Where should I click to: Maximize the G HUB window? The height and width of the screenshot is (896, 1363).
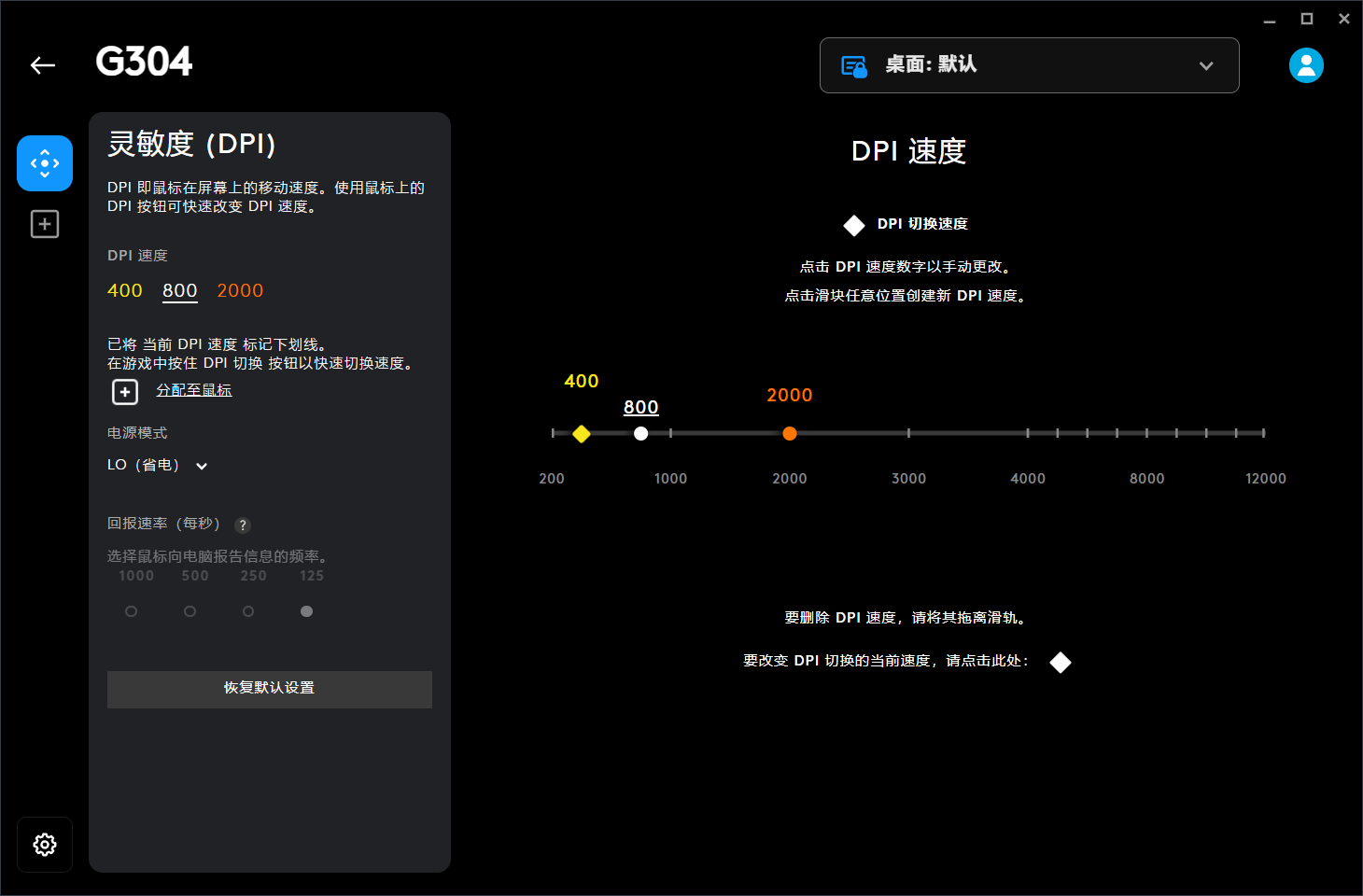tap(1307, 19)
